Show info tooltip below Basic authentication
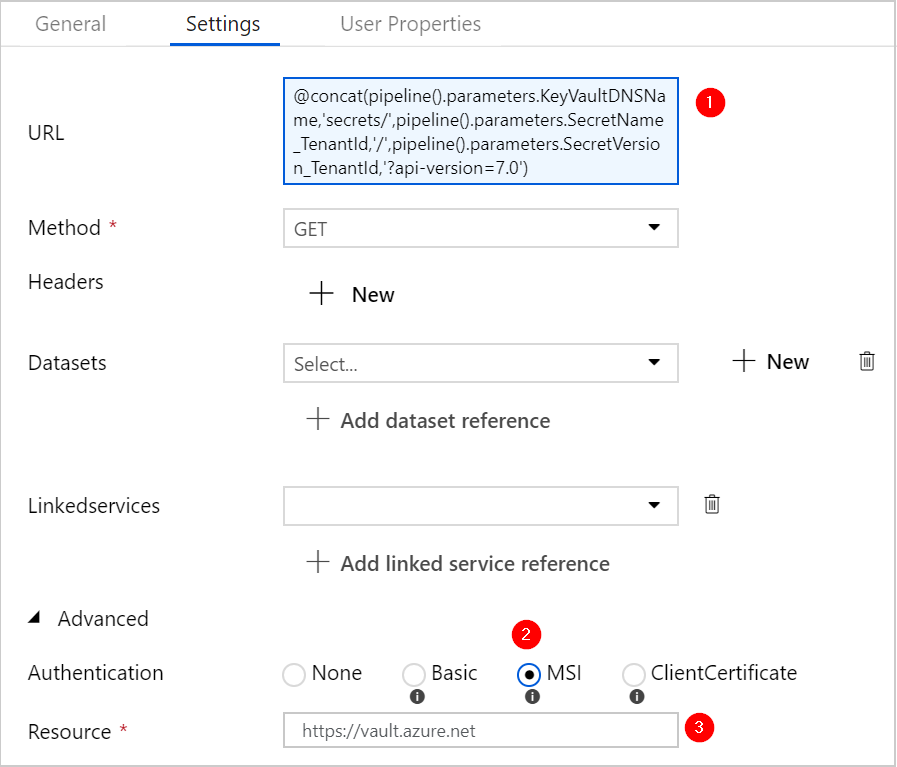The image size is (897, 767). click(x=417, y=697)
